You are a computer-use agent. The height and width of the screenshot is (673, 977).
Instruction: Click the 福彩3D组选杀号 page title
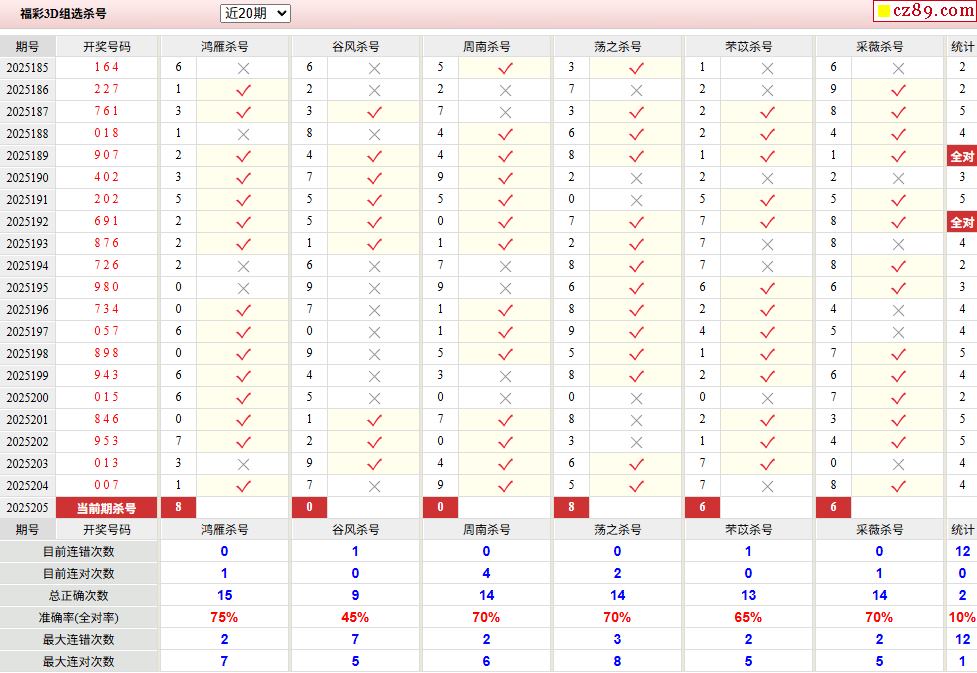click(x=63, y=13)
